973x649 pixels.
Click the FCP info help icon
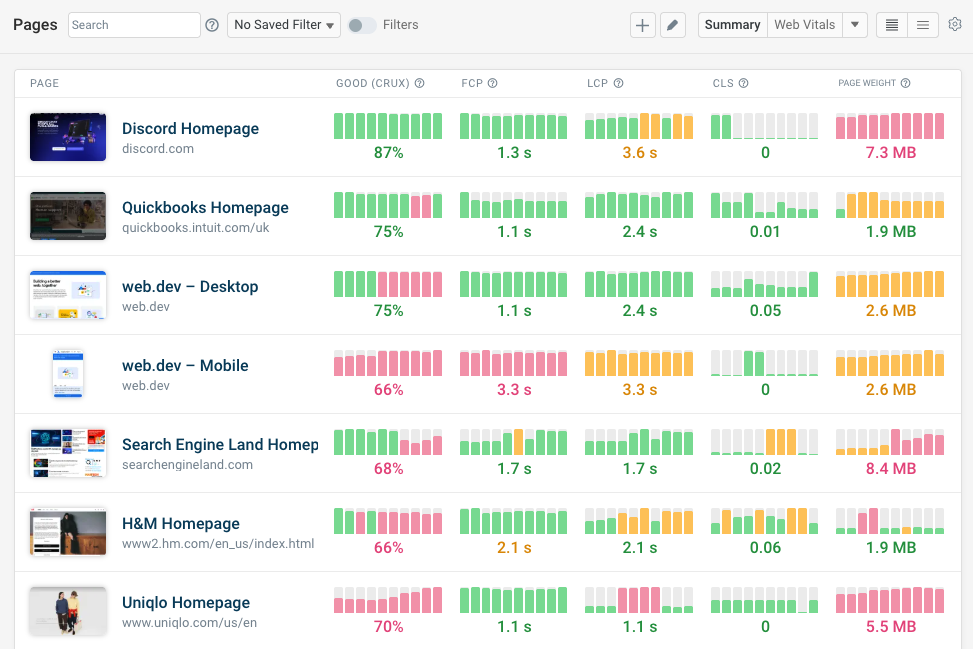click(x=493, y=84)
